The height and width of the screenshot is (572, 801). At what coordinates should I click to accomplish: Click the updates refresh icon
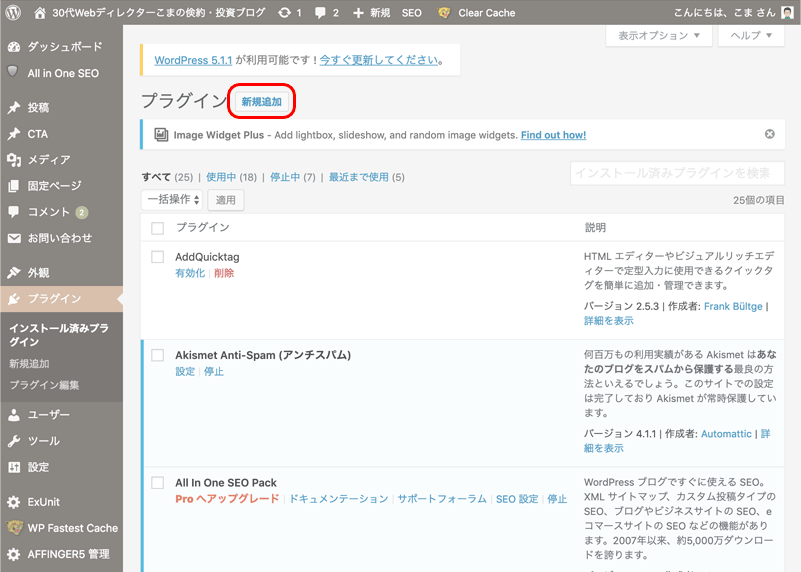pyautogui.click(x=284, y=13)
